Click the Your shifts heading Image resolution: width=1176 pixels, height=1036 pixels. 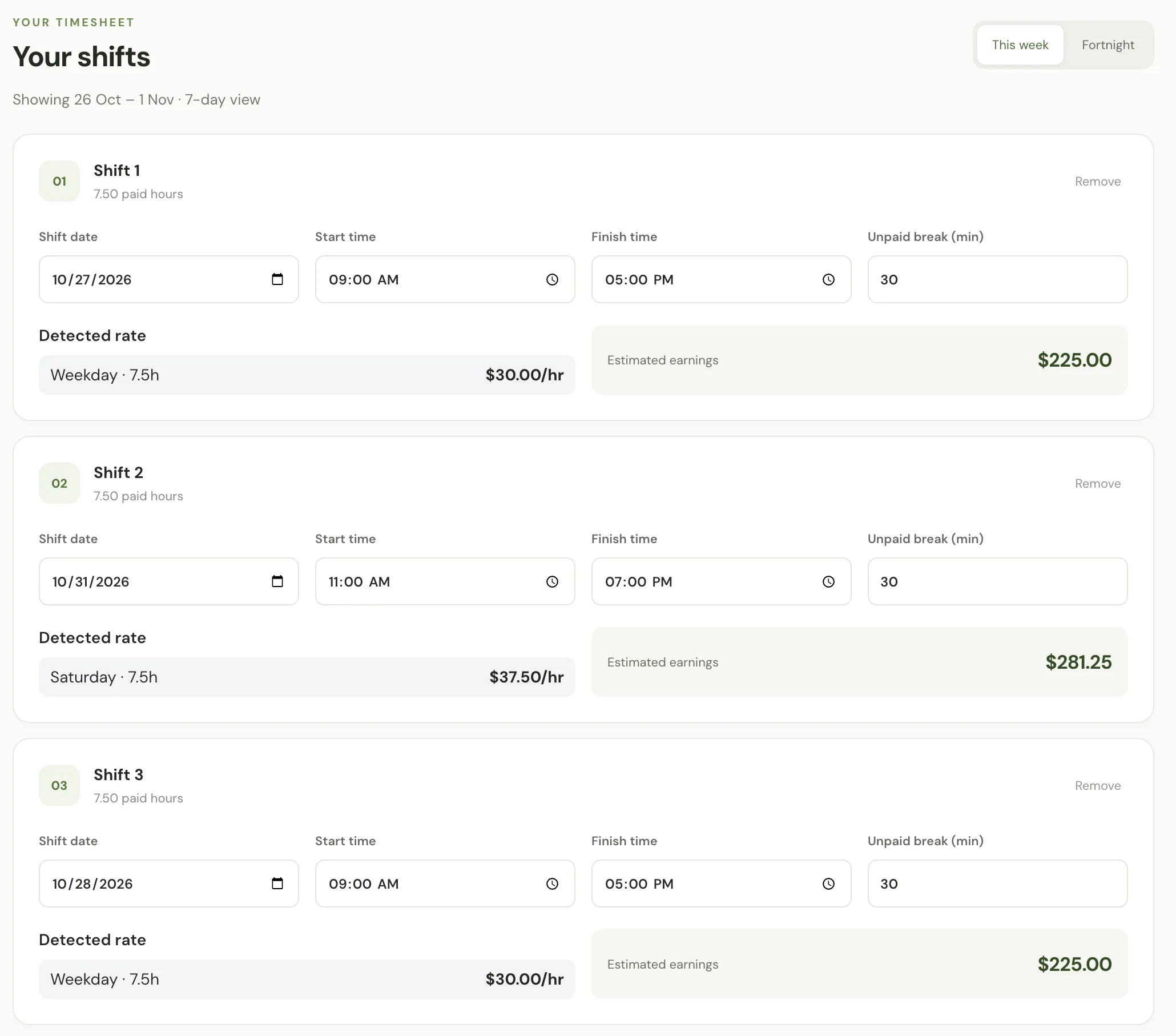(x=81, y=57)
